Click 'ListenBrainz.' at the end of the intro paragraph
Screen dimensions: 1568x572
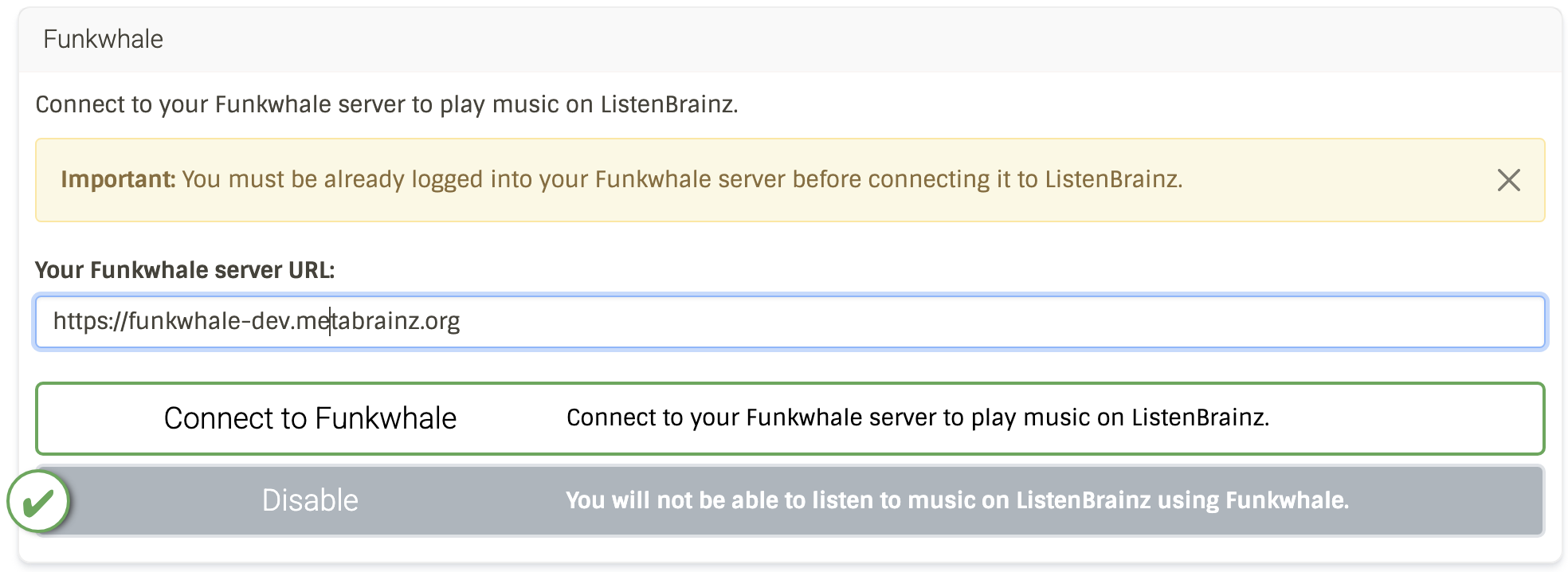click(669, 104)
